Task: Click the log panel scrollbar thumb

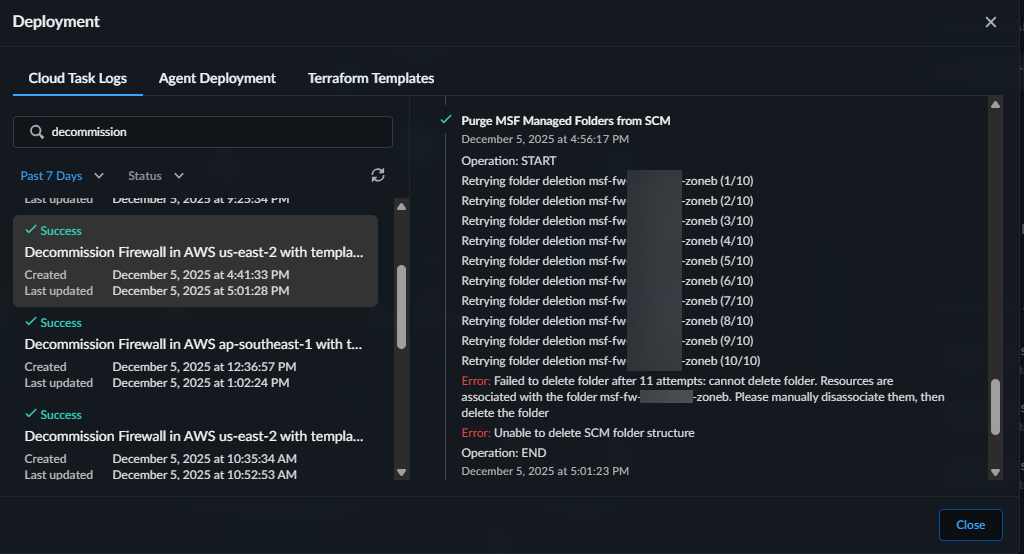Action: 994,407
